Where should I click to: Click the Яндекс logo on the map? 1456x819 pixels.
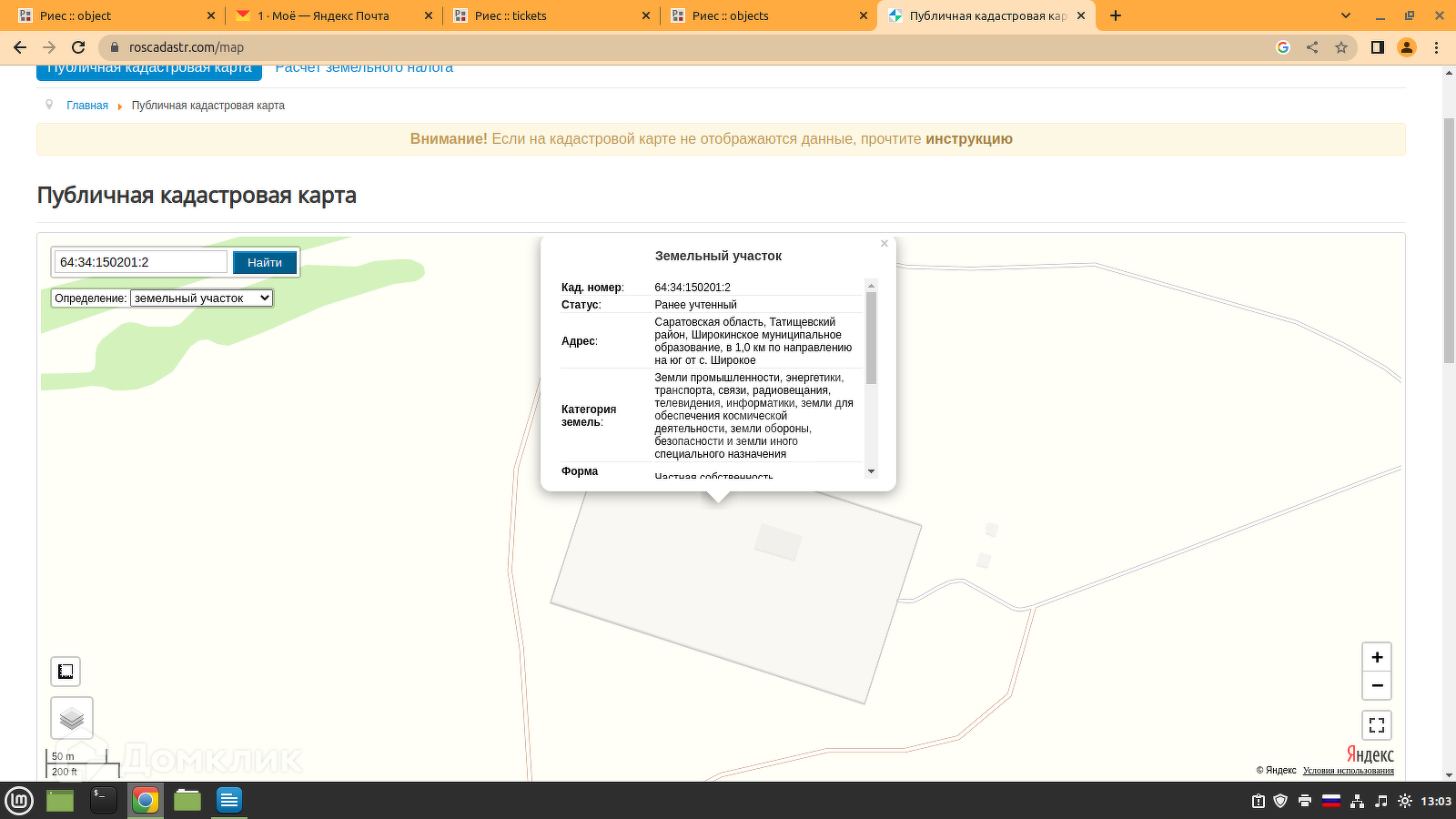click(1370, 754)
